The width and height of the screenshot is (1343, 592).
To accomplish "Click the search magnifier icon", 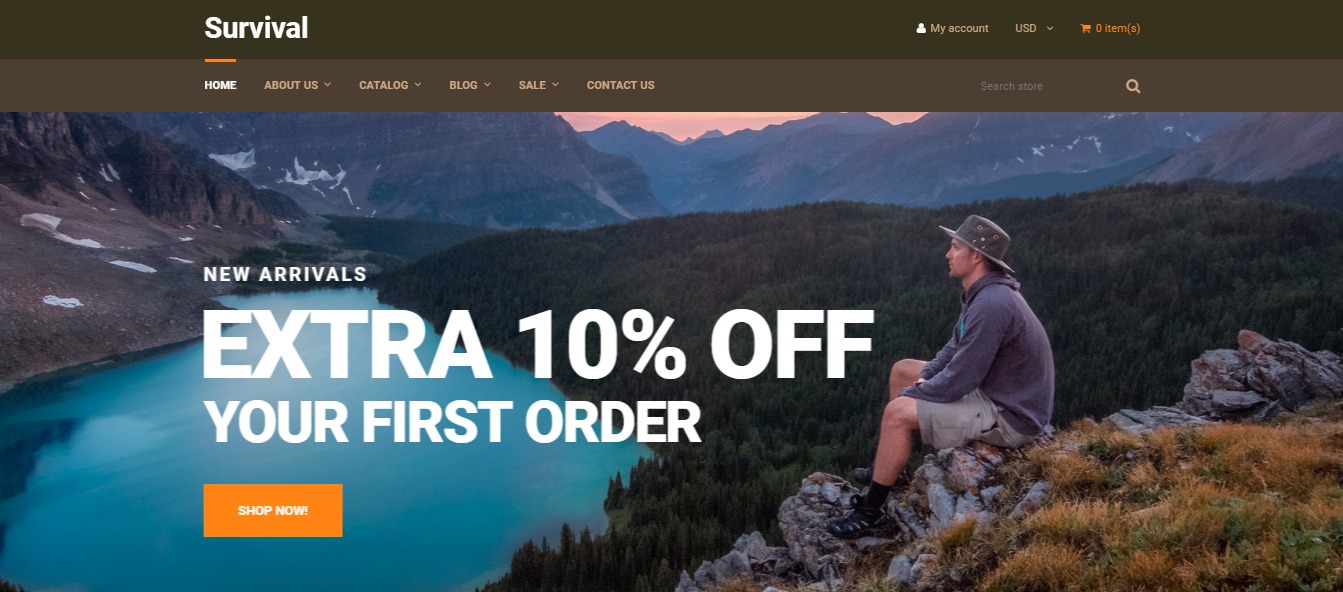I will point(1133,86).
